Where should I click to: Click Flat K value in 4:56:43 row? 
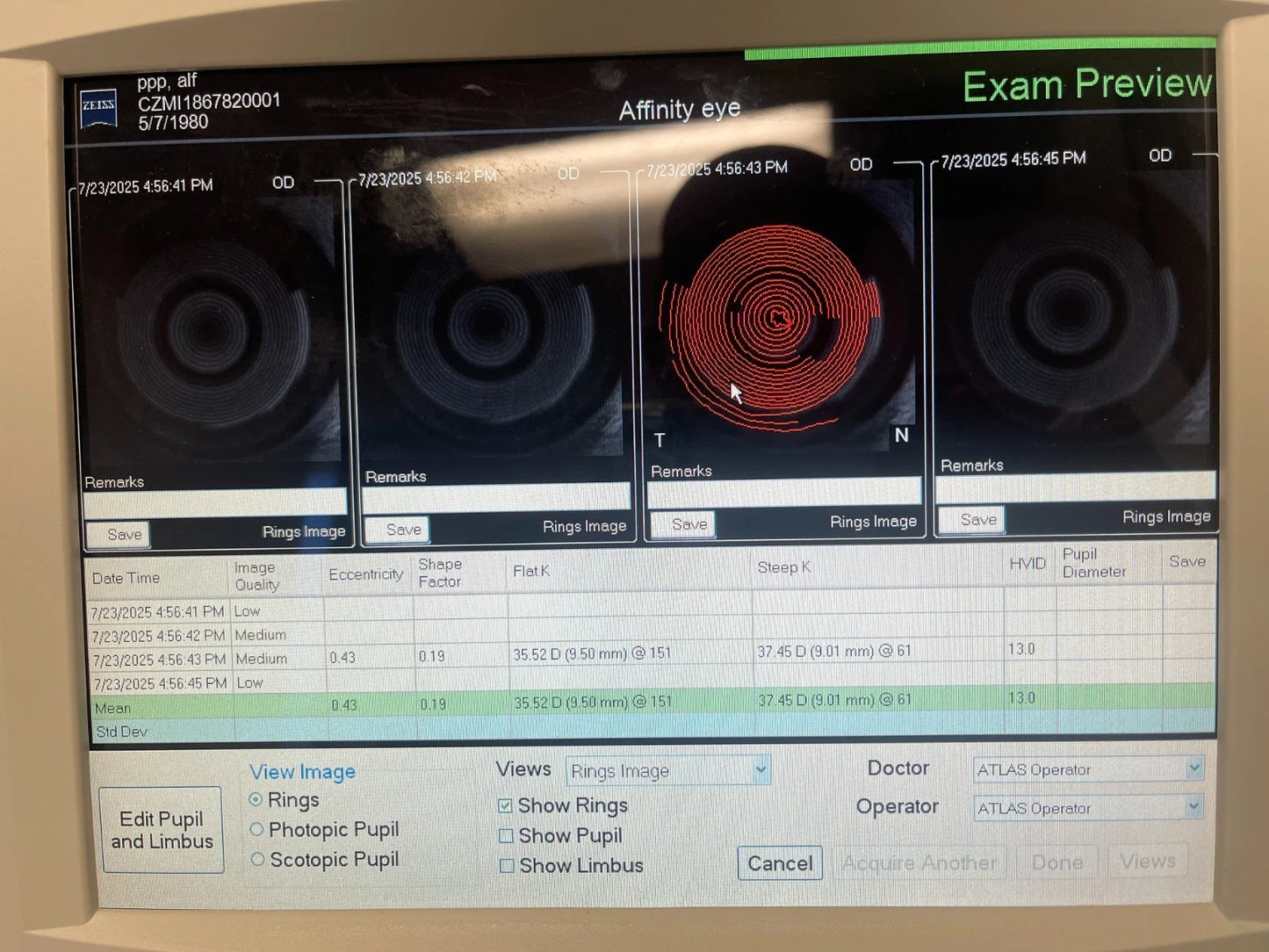(x=592, y=654)
